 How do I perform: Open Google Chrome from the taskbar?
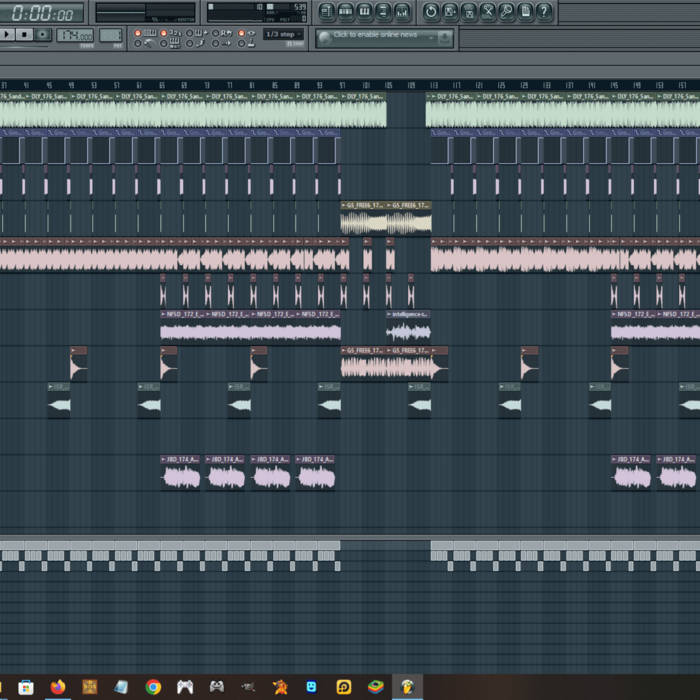coord(153,687)
